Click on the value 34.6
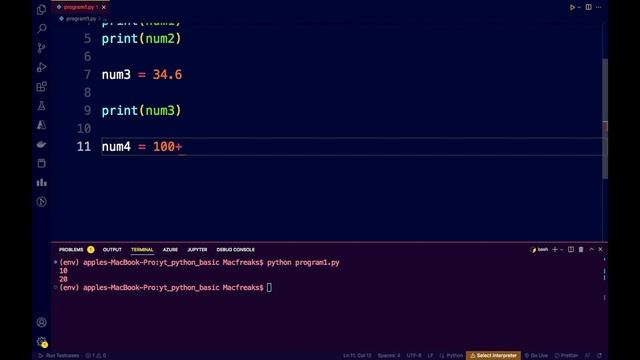Image resolution: width=640 pixels, height=360 pixels. pos(167,74)
